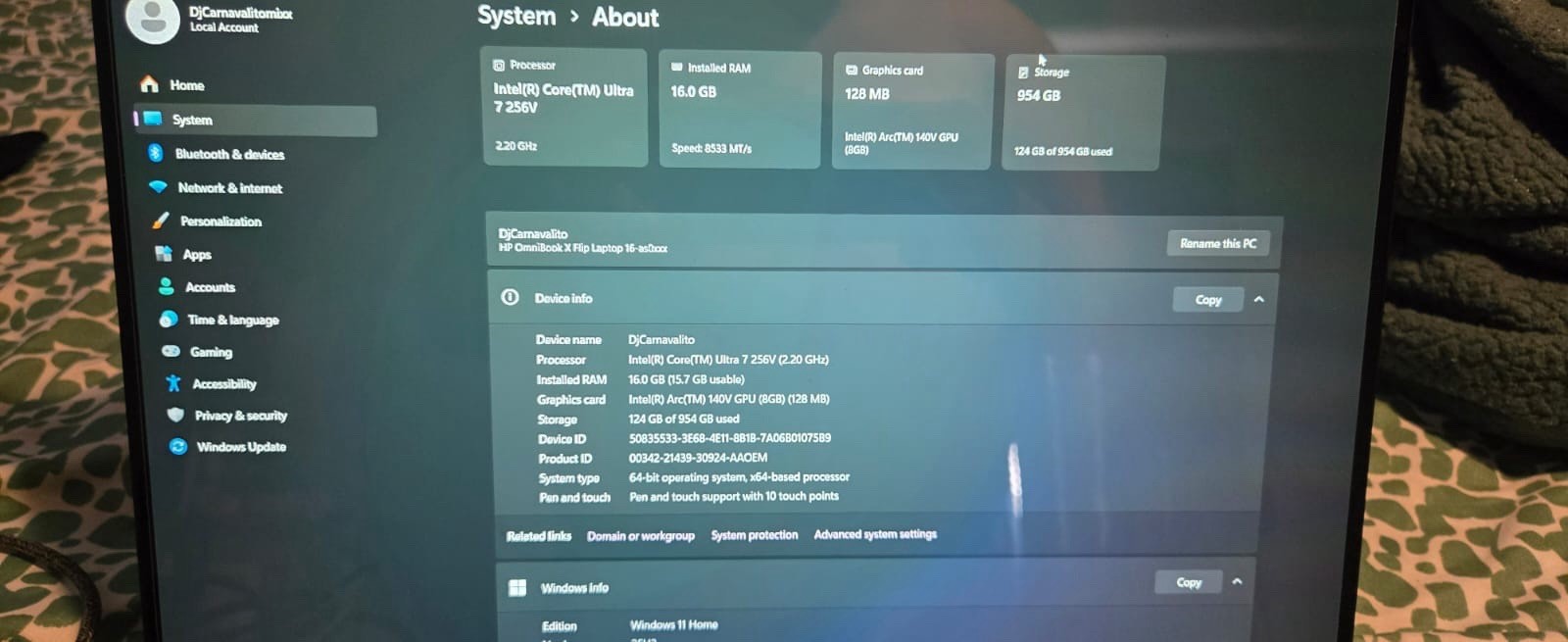Click the Accounts person icon

click(x=167, y=286)
